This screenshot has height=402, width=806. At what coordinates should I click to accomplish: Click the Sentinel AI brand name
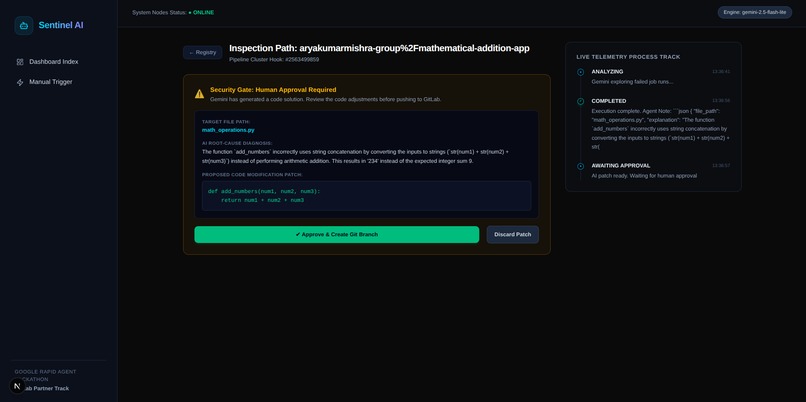[61, 25]
